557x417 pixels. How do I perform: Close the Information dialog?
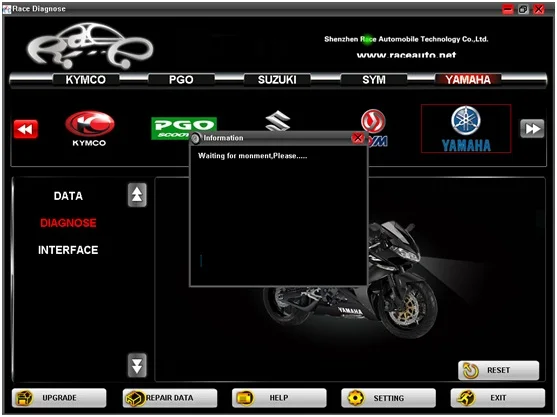358,137
